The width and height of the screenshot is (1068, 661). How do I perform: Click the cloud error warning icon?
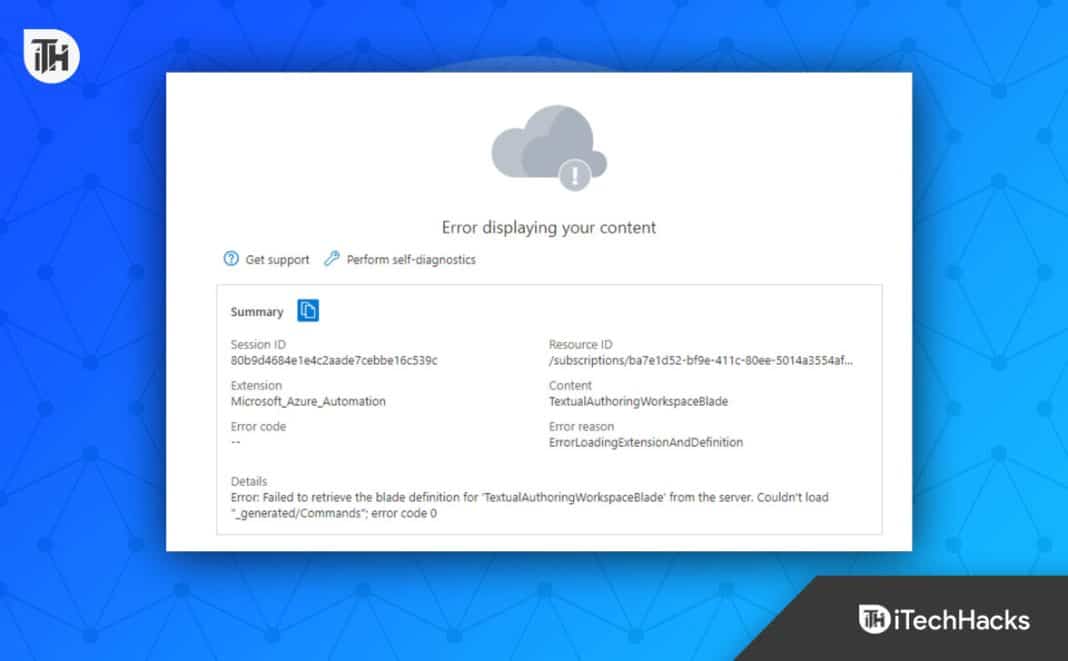(548, 150)
